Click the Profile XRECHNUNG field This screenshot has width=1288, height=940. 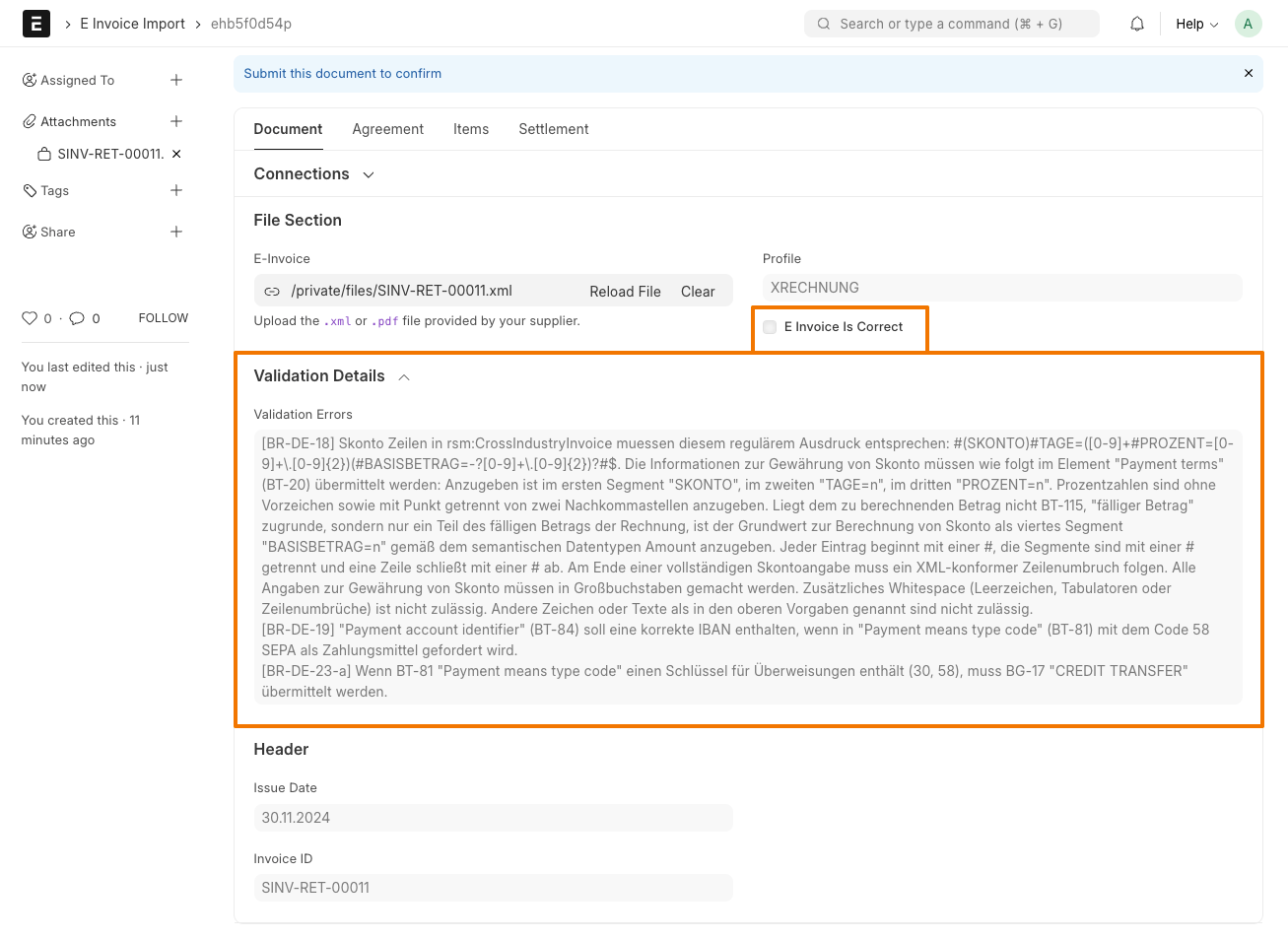1002,288
